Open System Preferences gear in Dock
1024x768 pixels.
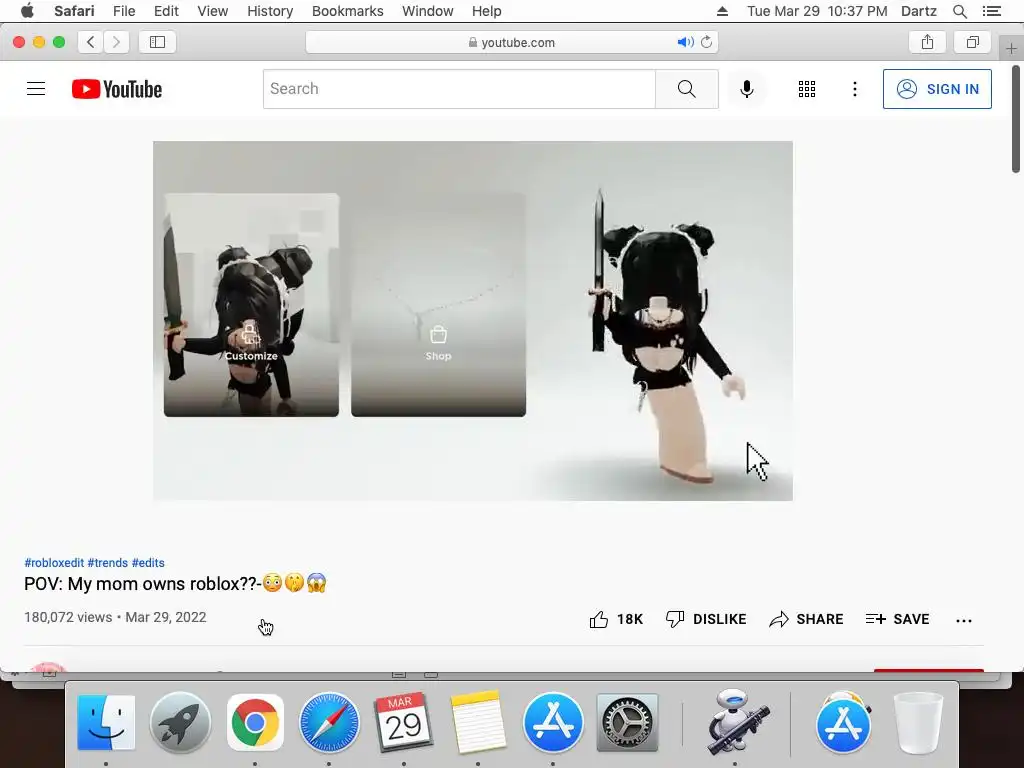click(627, 722)
